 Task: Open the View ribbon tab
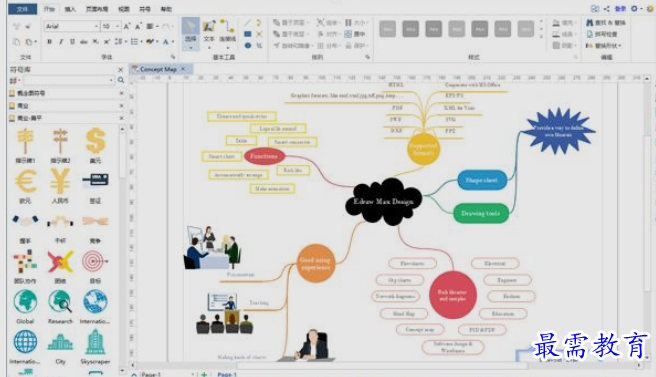tap(124, 9)
